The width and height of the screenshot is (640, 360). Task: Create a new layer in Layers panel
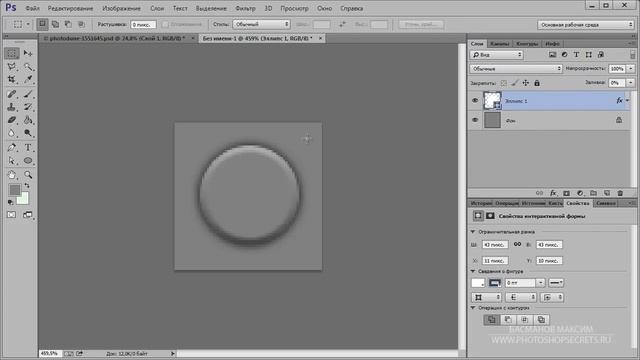tap(607, 193)
